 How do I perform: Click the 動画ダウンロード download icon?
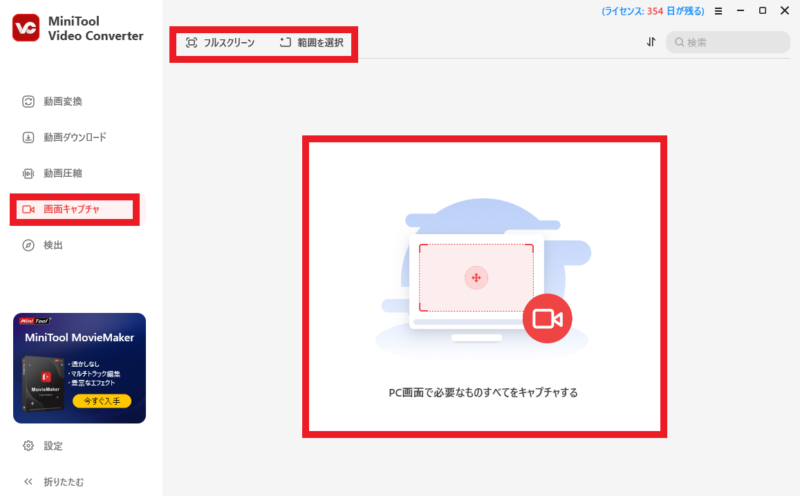pyautogui.click(x=28, y=137)
